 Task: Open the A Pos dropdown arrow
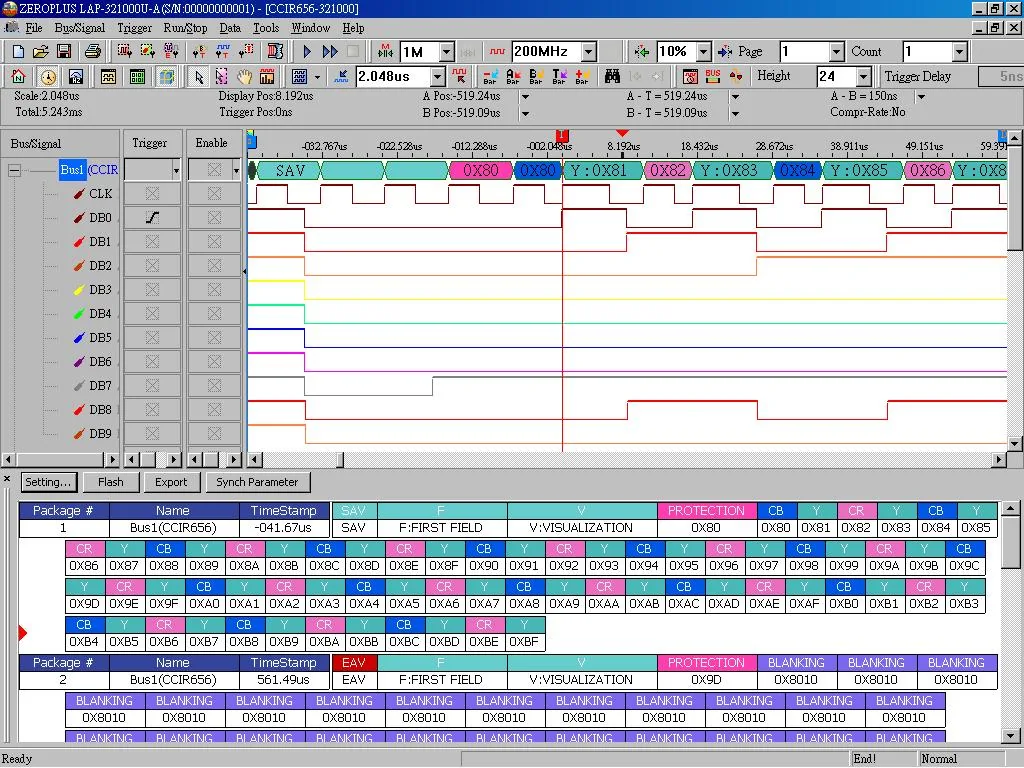click(x=524, y=97)
